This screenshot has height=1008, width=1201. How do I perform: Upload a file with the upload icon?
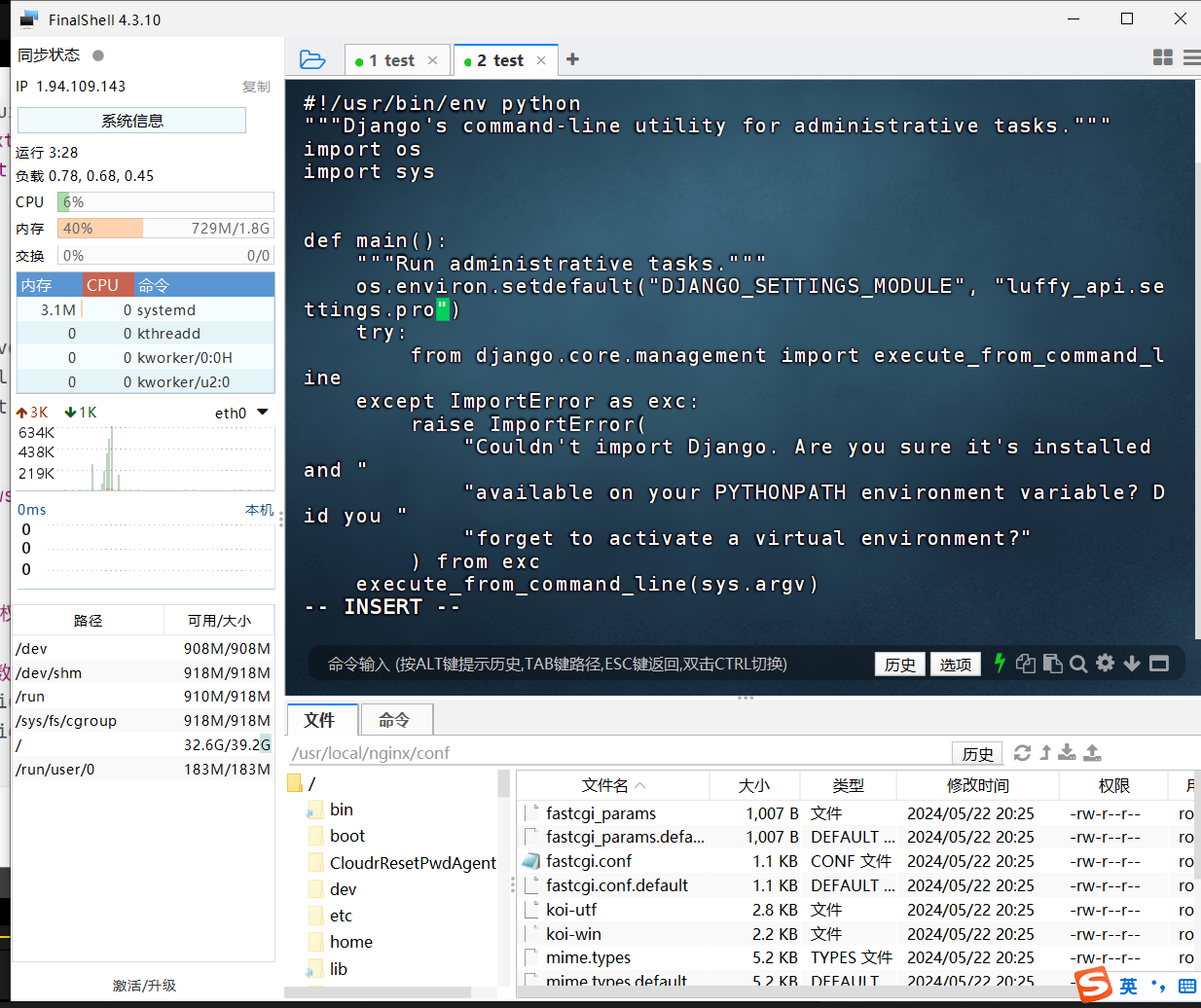coord(1093,752)
